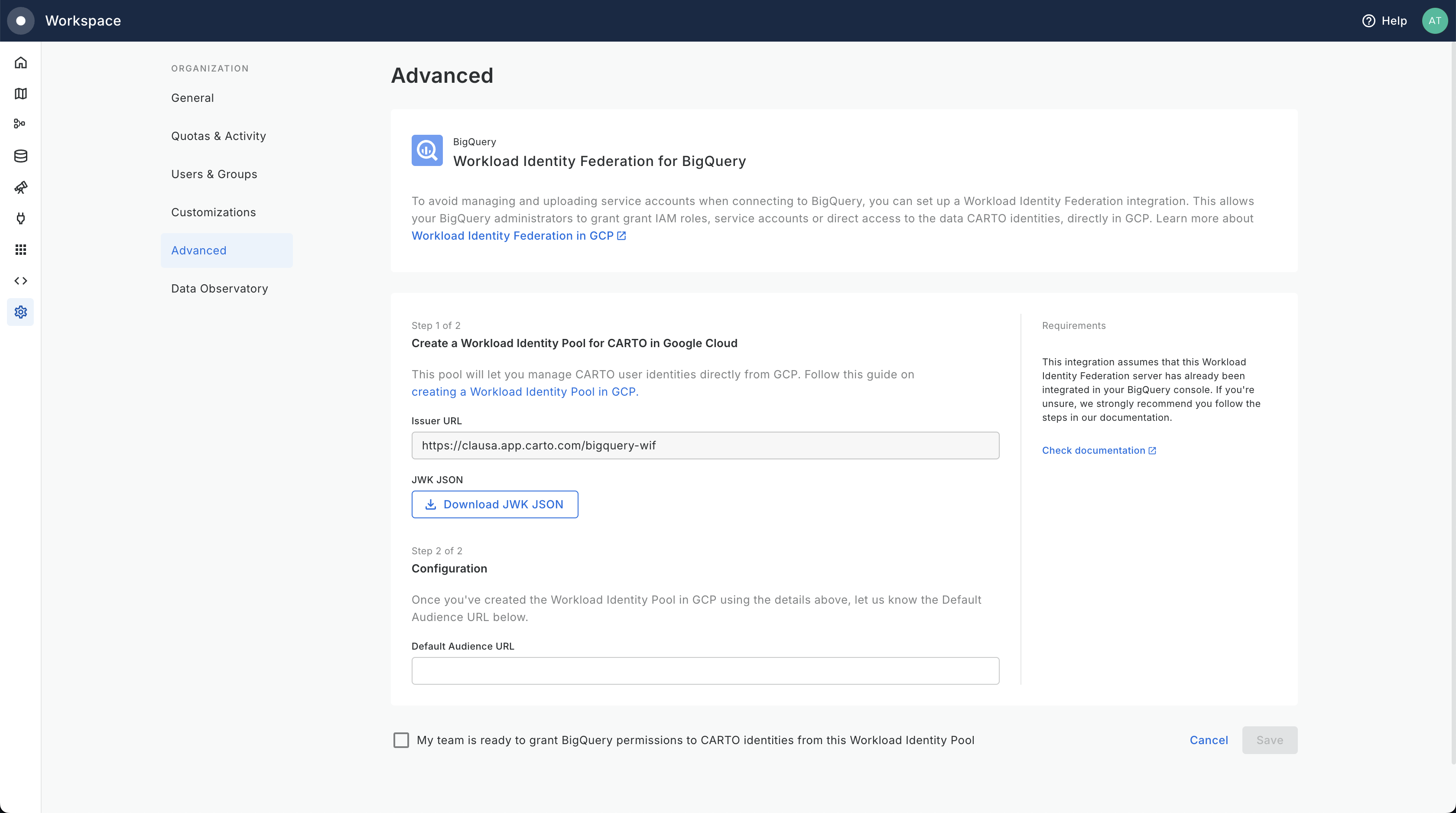Open the Data Explorer database icon
Viewport: 1456px width, 813px height.
tap(21, 156)
